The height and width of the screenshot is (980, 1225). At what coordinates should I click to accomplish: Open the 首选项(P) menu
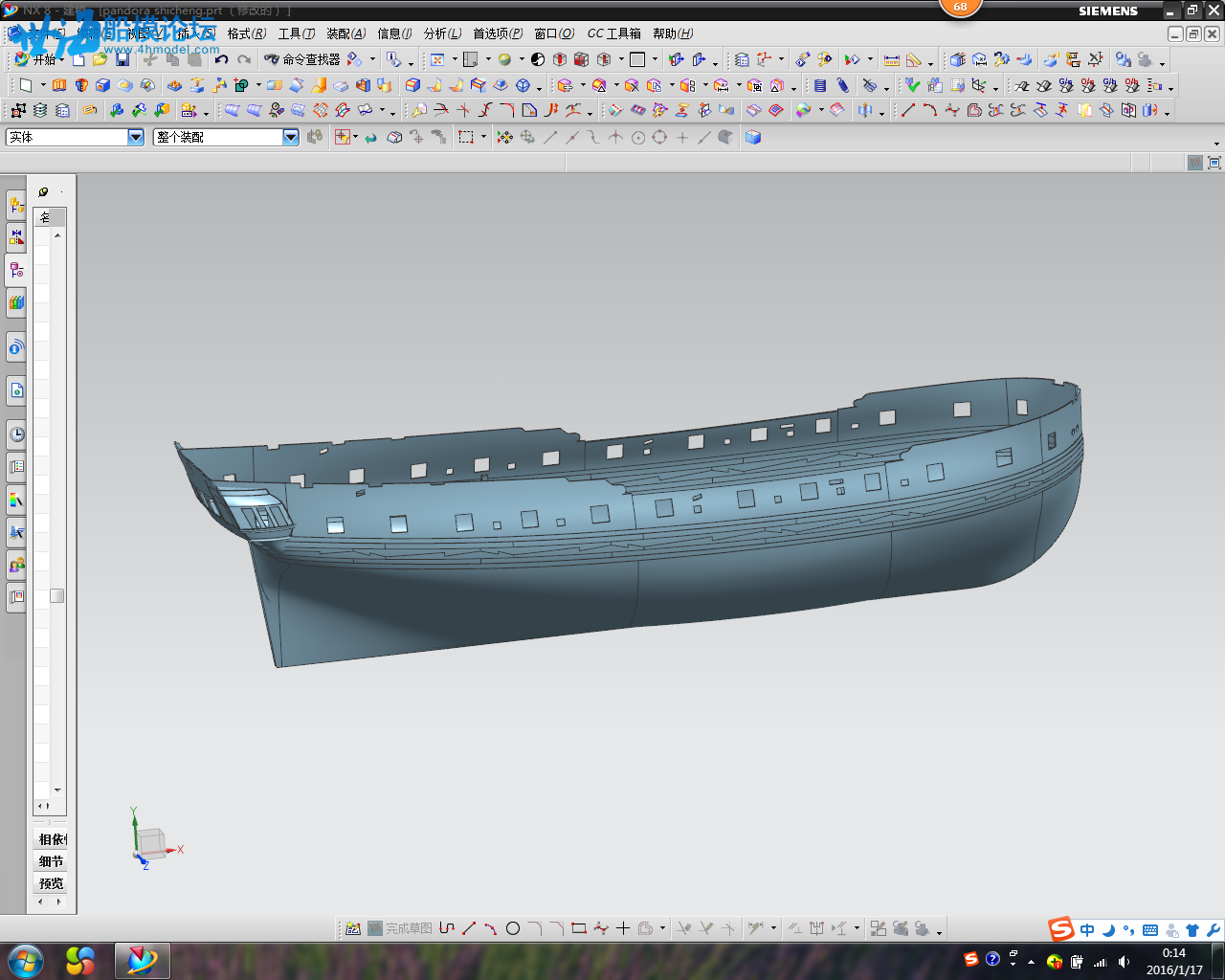[498, 33]
